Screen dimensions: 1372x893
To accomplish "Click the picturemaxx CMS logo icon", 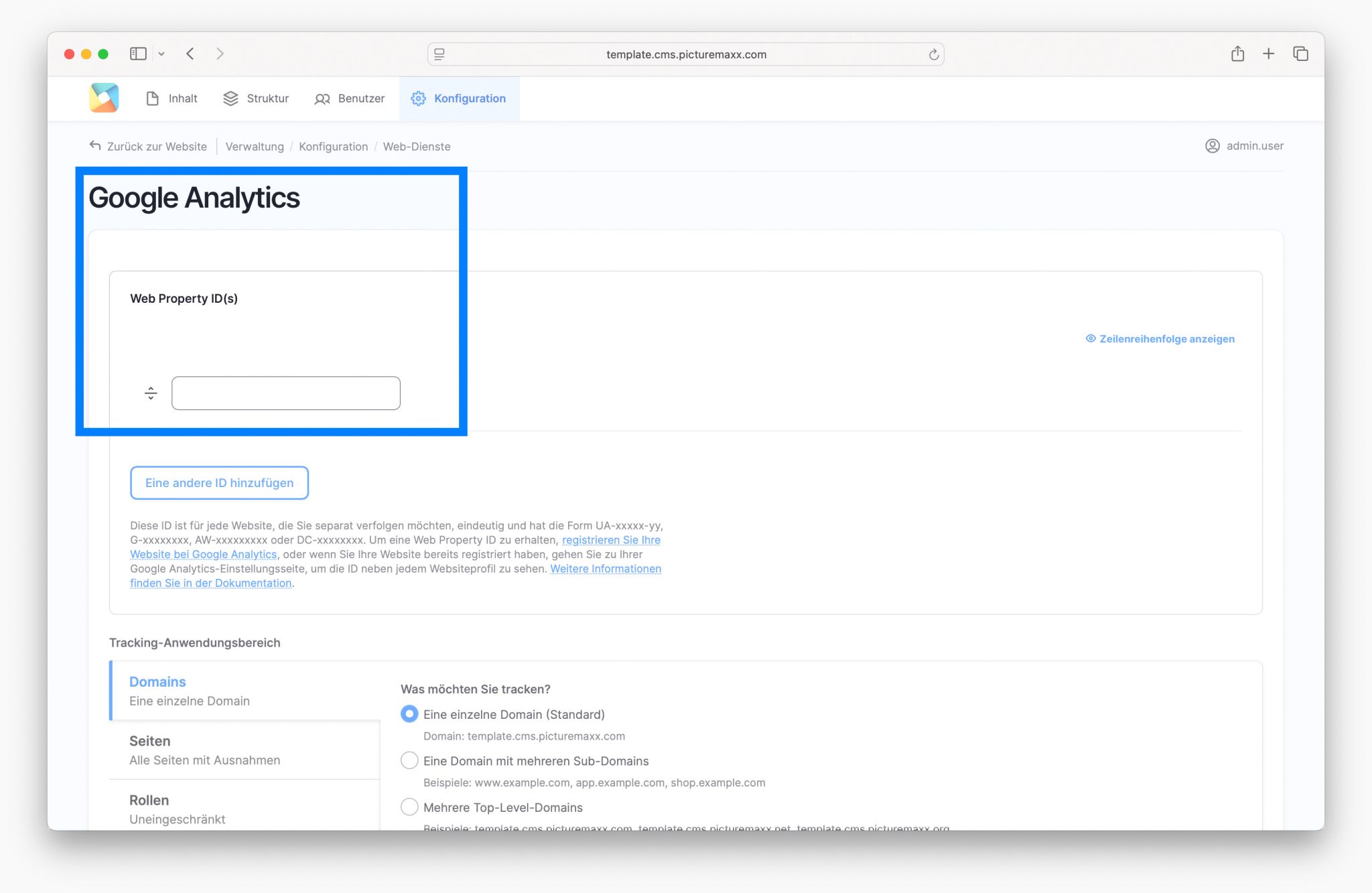I will pyautogui.click(x=104, y=98).
